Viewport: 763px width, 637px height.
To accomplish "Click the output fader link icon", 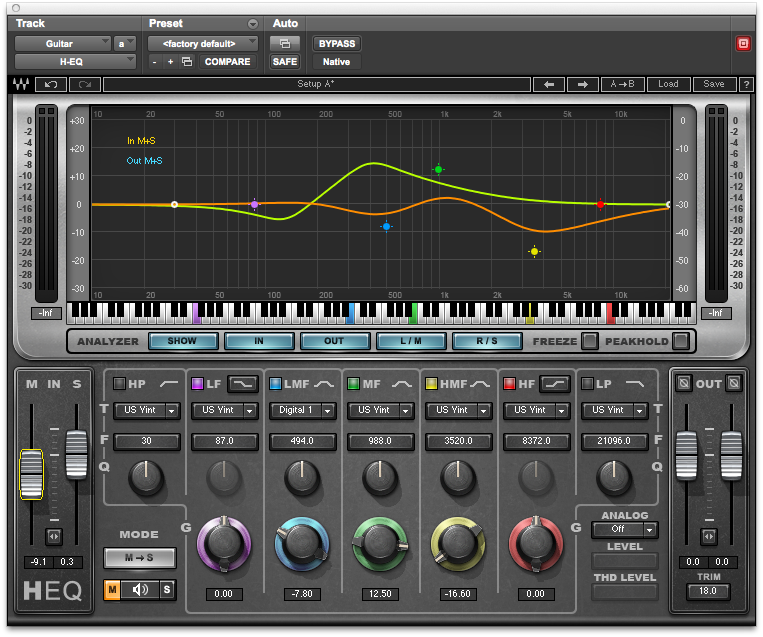I will [709, 537].
